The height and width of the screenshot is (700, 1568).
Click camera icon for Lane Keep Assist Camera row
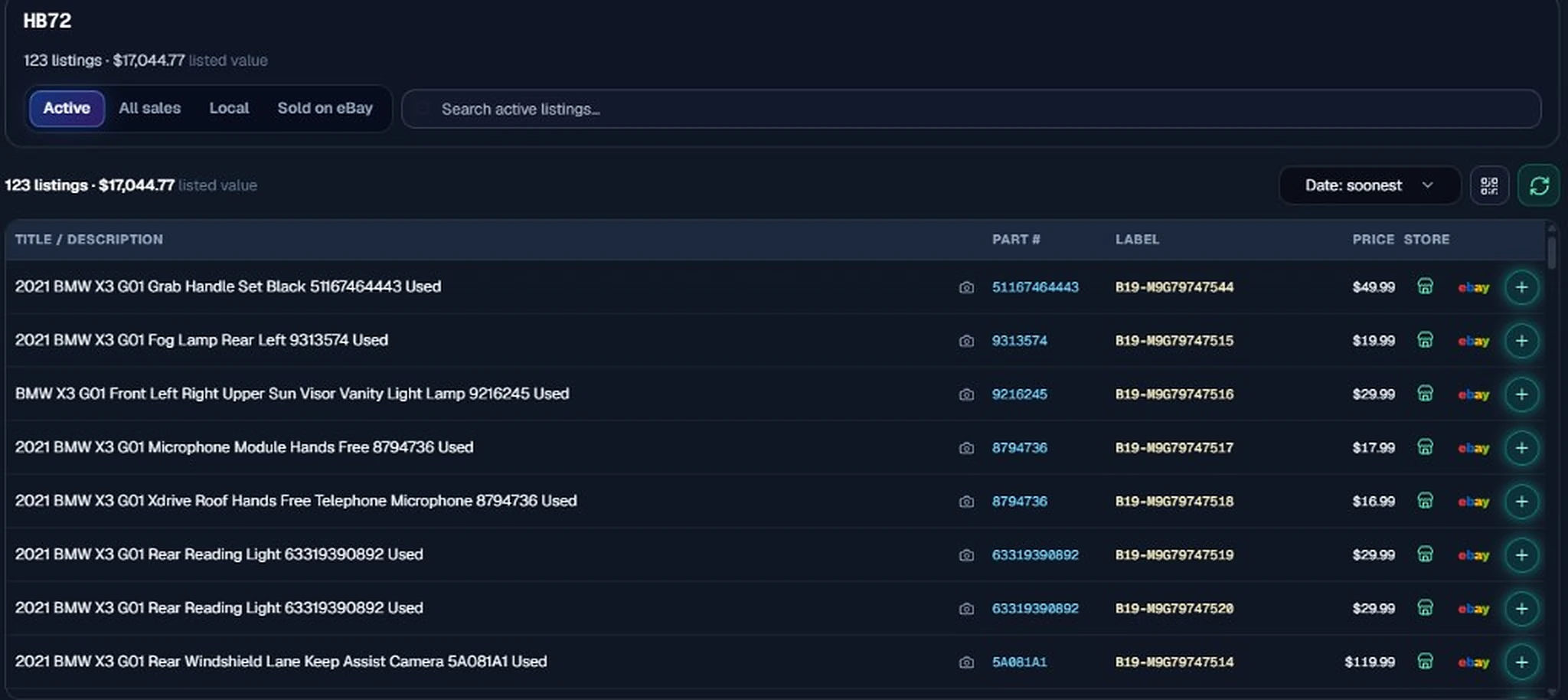[966, 662]
